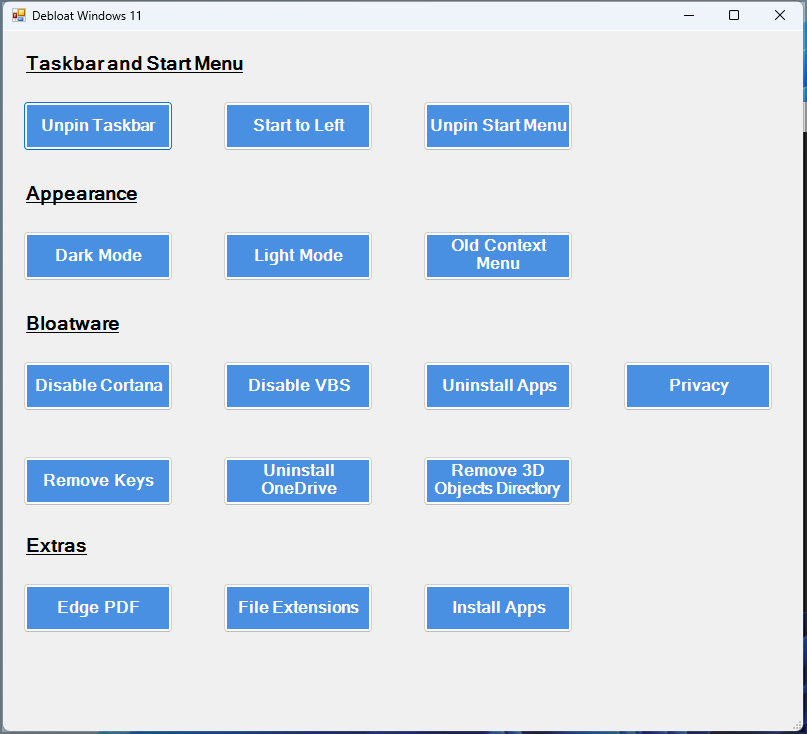This screenshot has height=734, width=807.
Task: Restore the Old Context Menu
Action: [x=497, y=256]
